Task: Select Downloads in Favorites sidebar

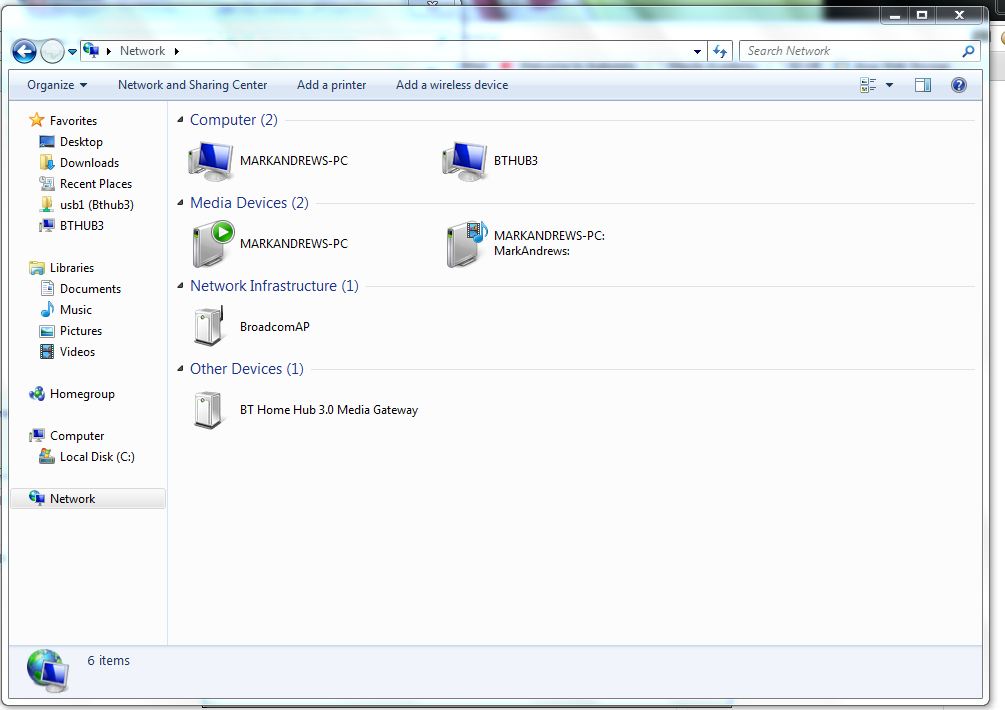Action: click(x=89, y=163)
